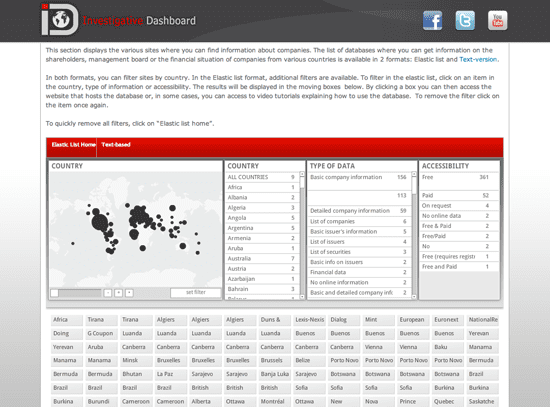Click the country list scroll down arrow

302,297
